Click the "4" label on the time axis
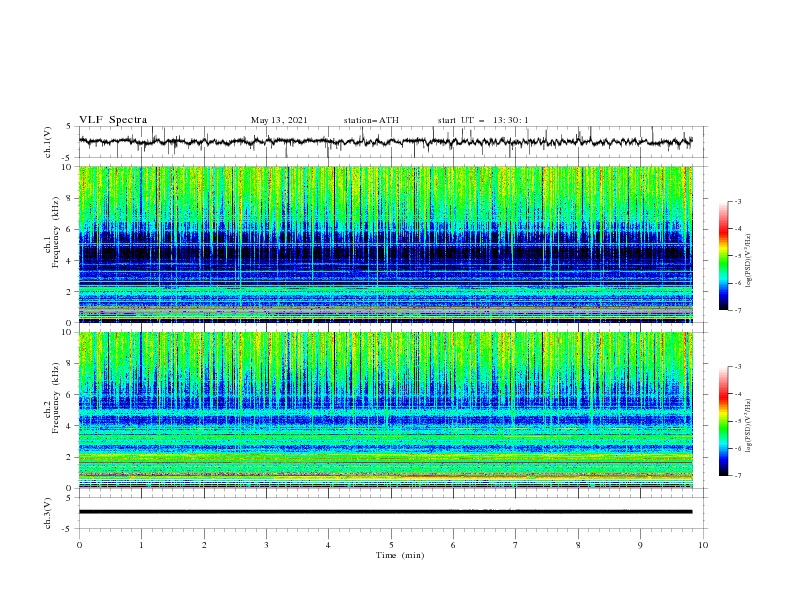The image size is (792, 612). (x=328, y=545)
